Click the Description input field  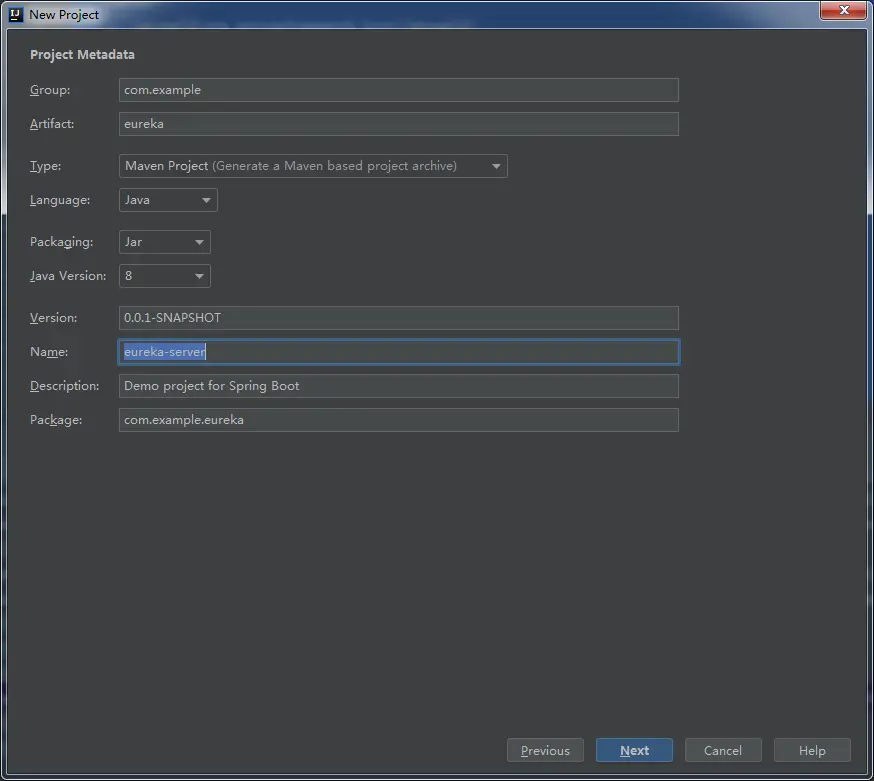pos(399,386)
